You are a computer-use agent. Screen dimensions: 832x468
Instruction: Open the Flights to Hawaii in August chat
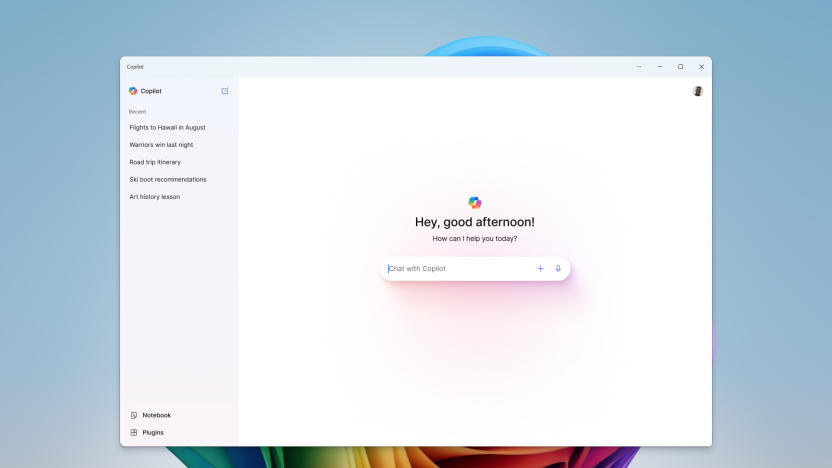(x=167, y=128)
